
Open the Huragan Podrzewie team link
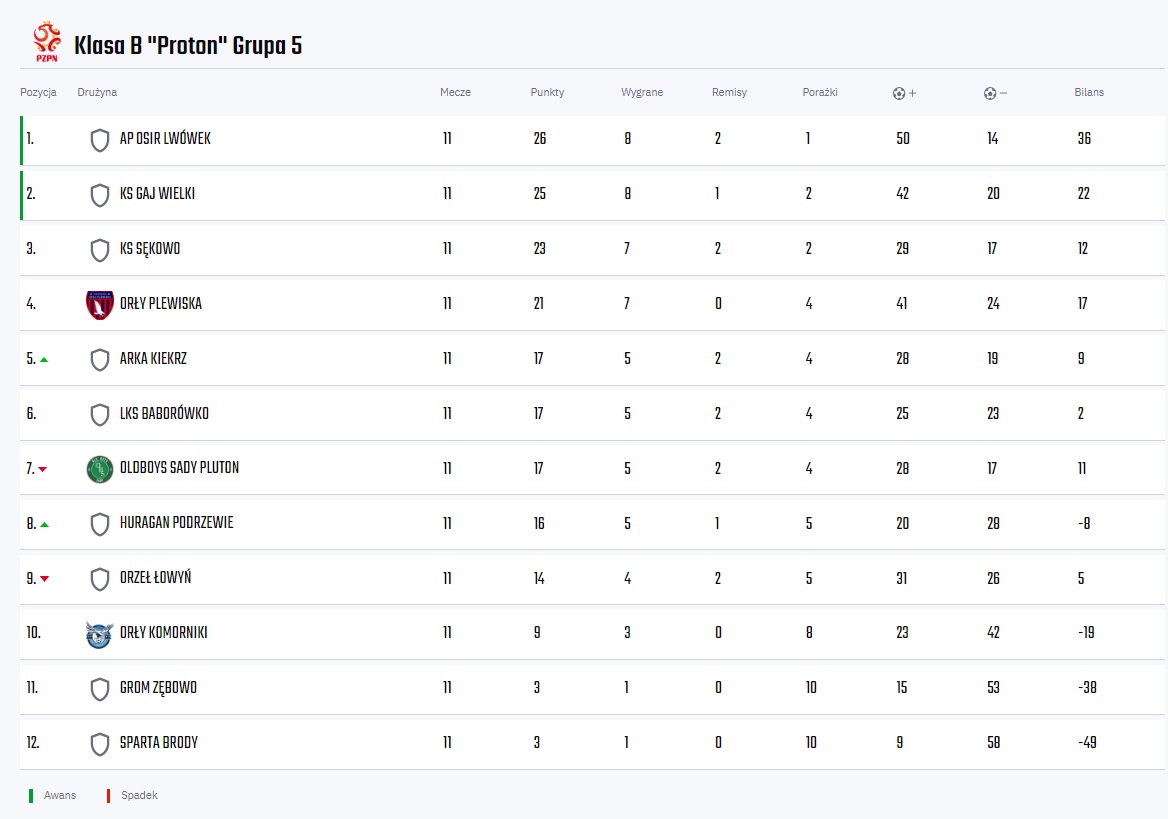pos(177,523)
